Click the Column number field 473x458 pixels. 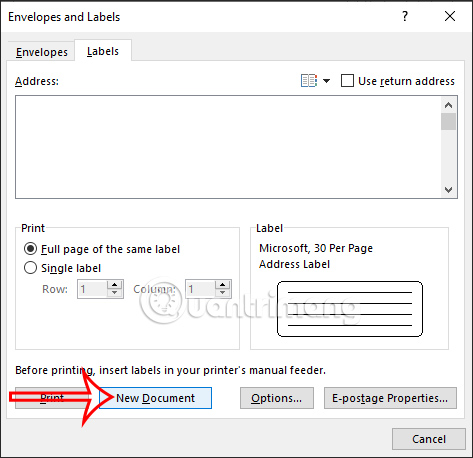pyautogui.click(x=200, y=289)
